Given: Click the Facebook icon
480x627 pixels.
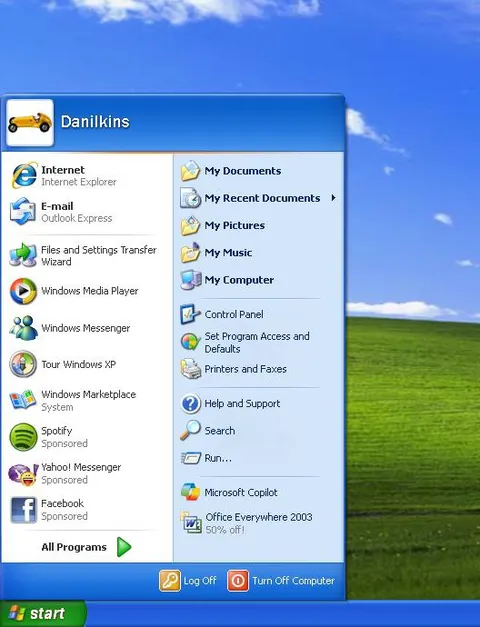Looking at the screenshot, I should 24,510.
